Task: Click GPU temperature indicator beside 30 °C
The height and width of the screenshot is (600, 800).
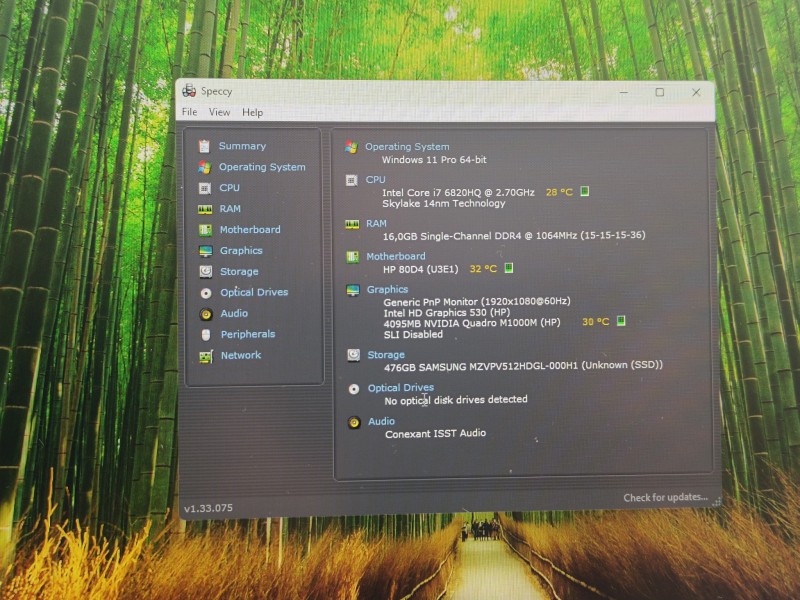Action: [x=621, y=320]
